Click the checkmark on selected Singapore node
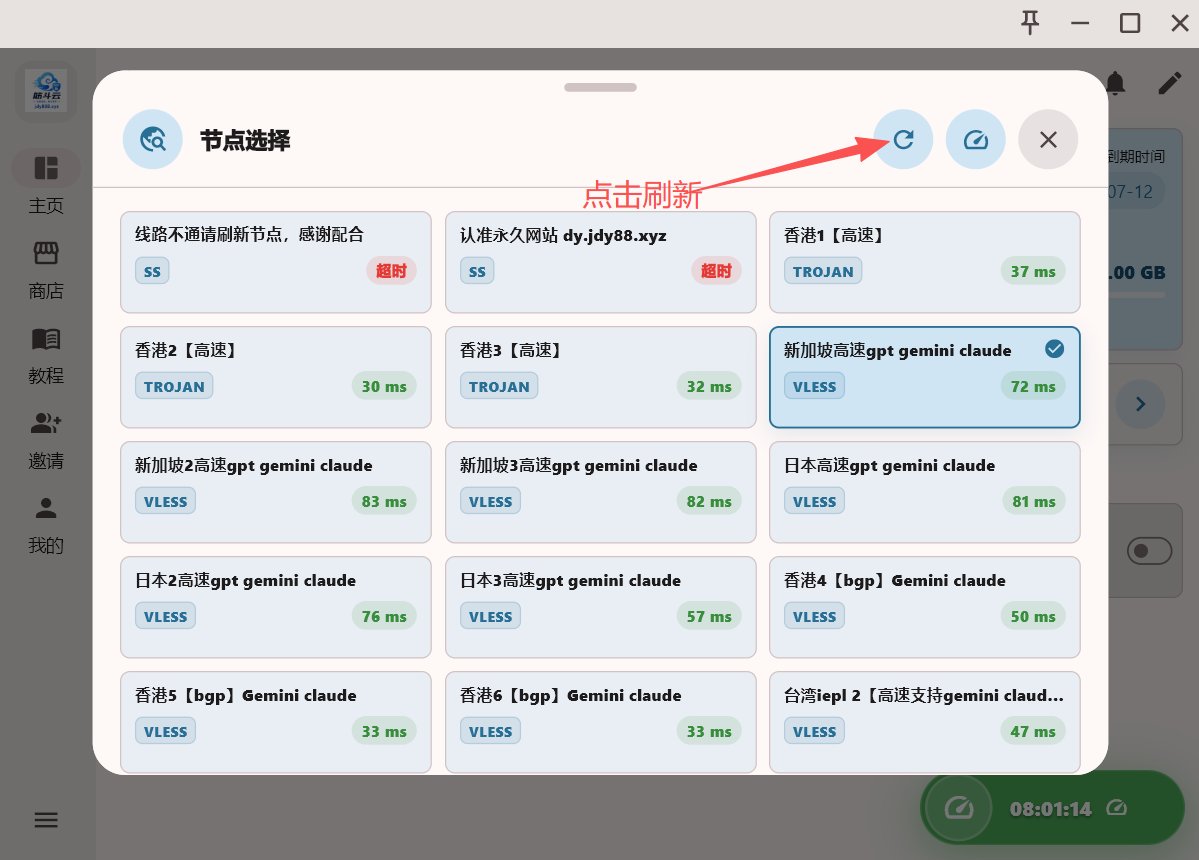This screenshot has width=1199, height=860. (x=1054, y=349)
